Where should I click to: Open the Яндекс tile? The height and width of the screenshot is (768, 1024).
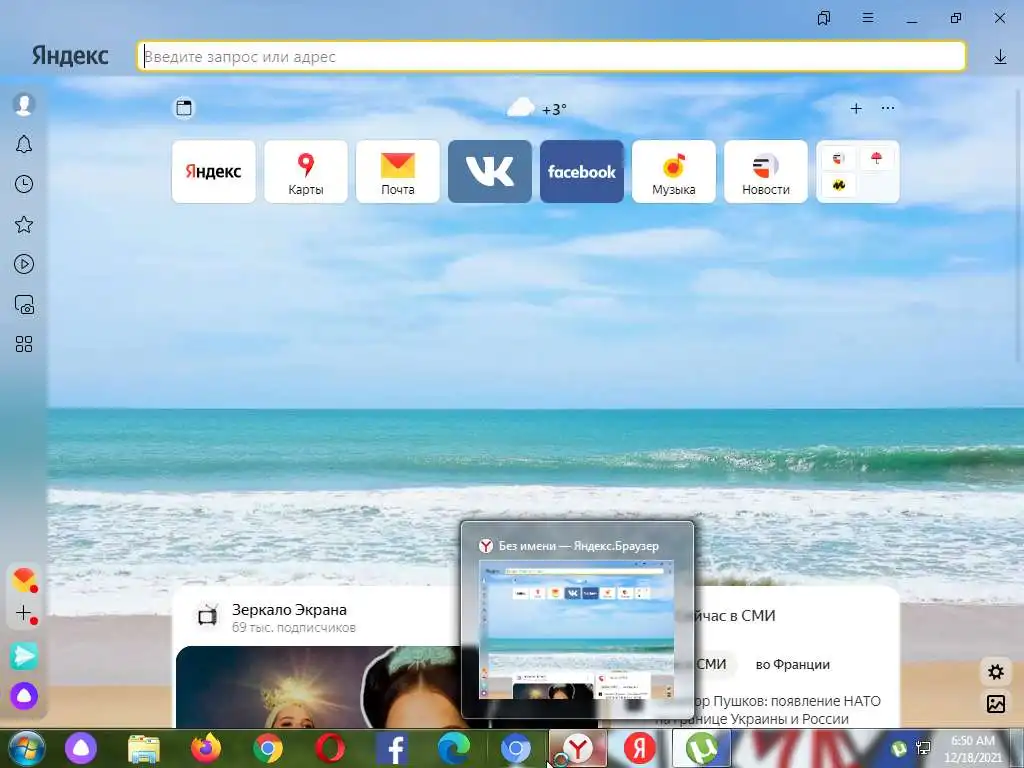214,171
